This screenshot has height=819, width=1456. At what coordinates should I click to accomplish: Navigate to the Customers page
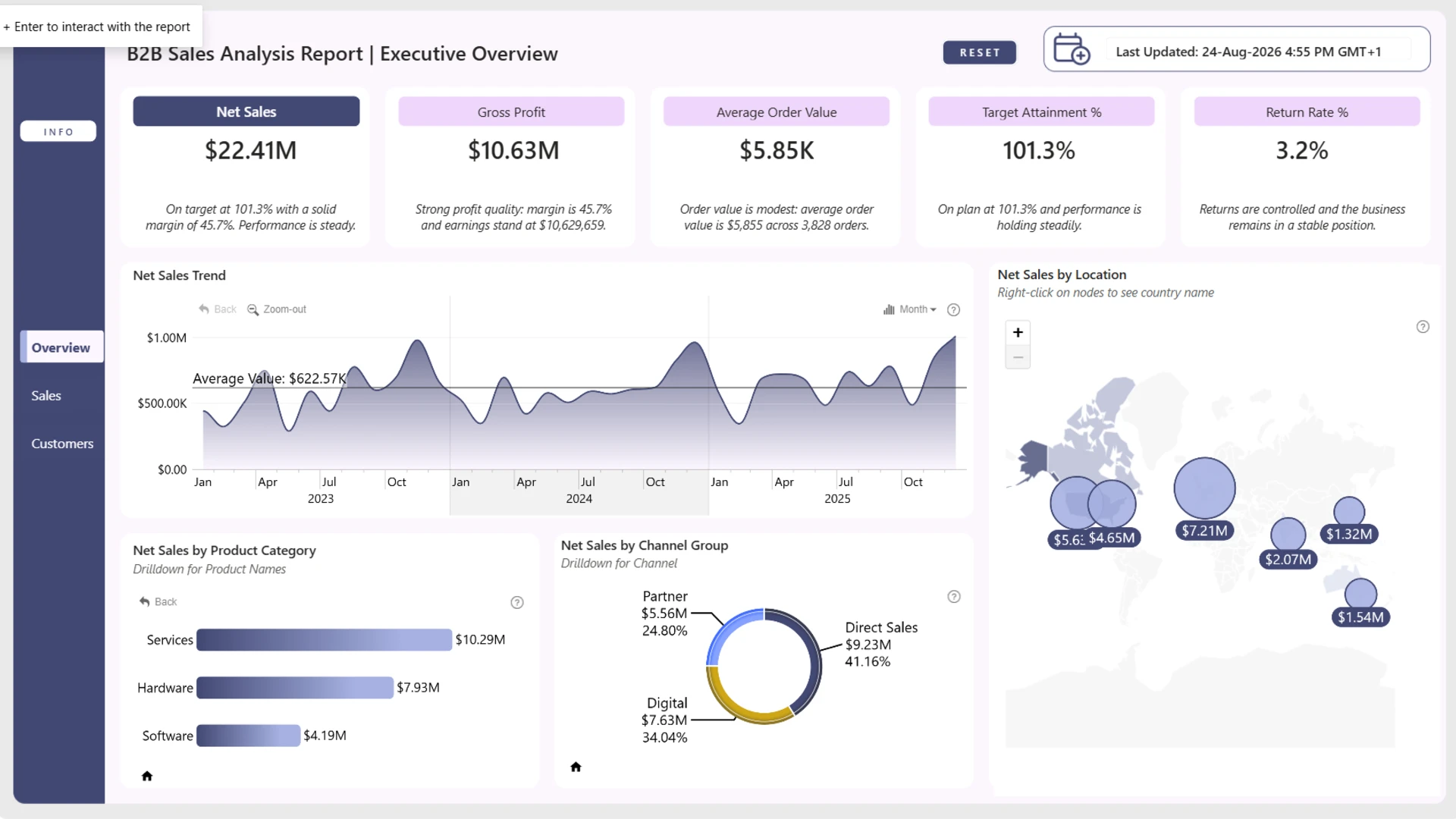coord(62,444)
